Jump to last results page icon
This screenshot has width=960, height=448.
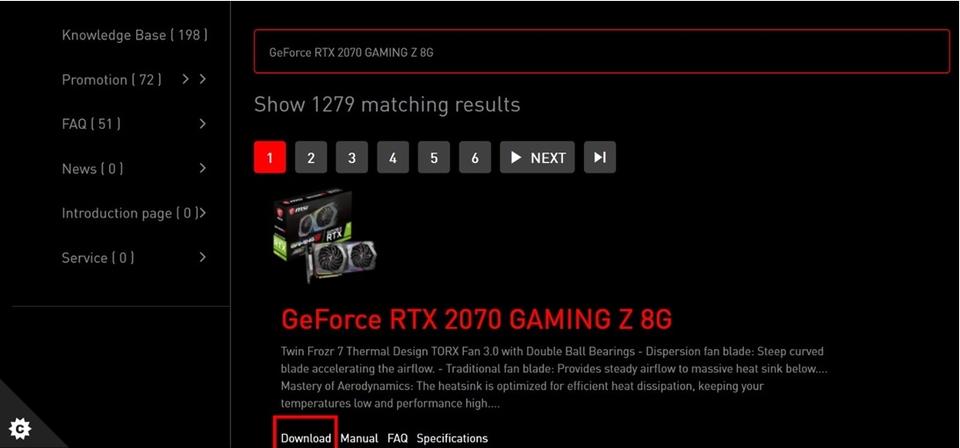point(600,157)
